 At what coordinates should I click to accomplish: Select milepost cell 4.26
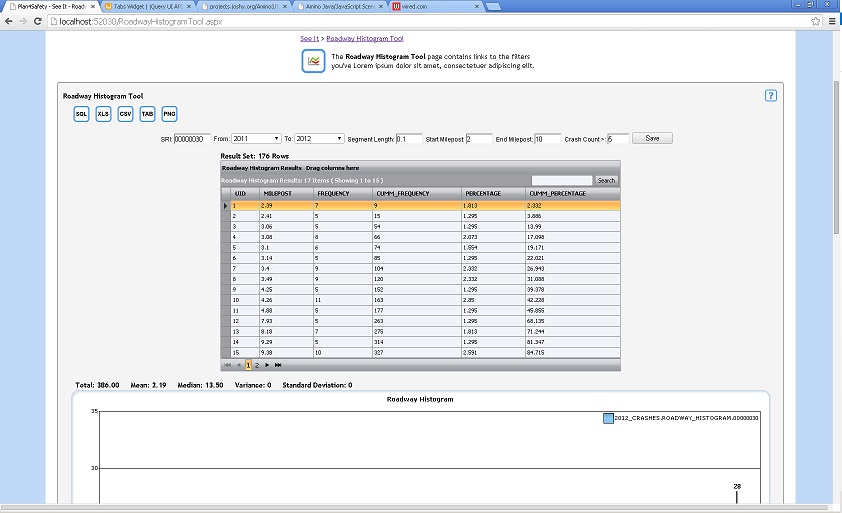click(287, 300)
